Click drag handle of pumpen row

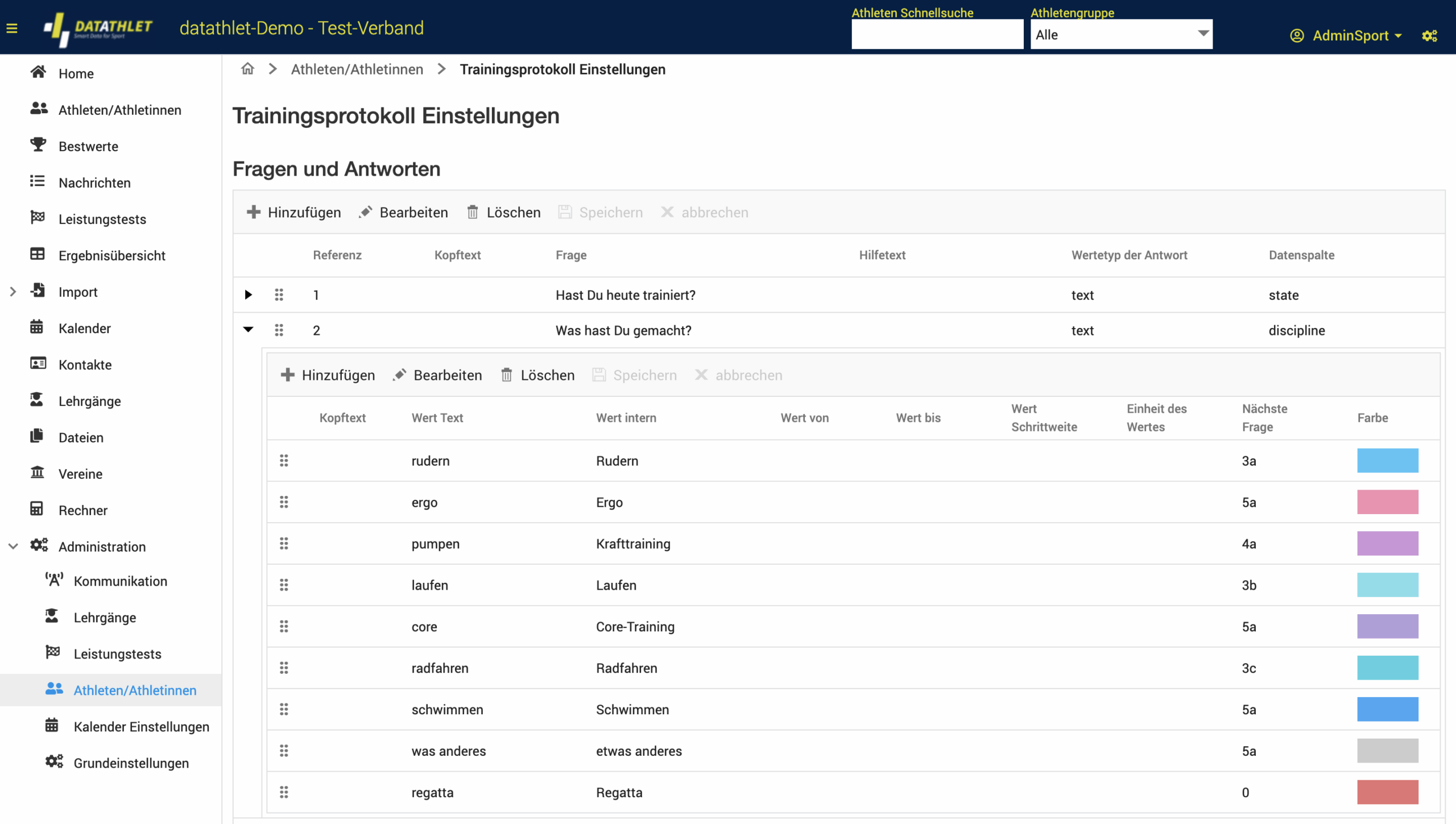point(284,544)
